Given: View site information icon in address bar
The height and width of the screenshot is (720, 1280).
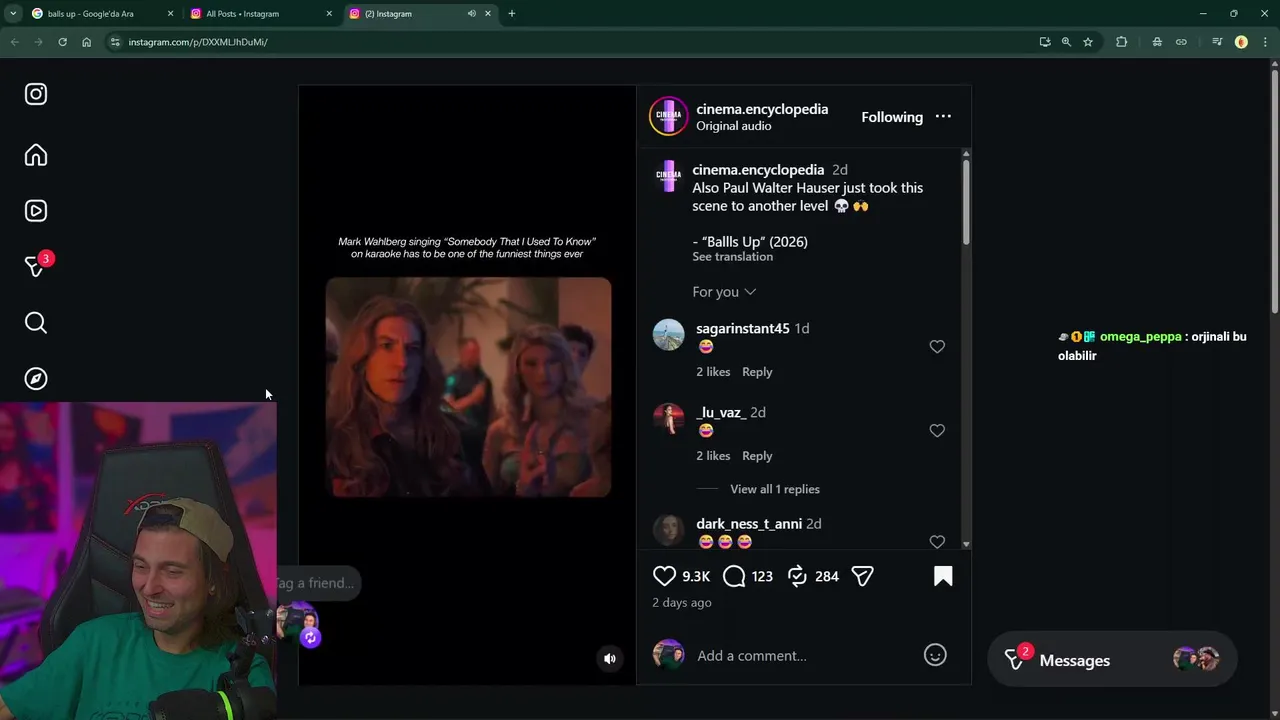Looking at the screenshot, I should (115, 42).
